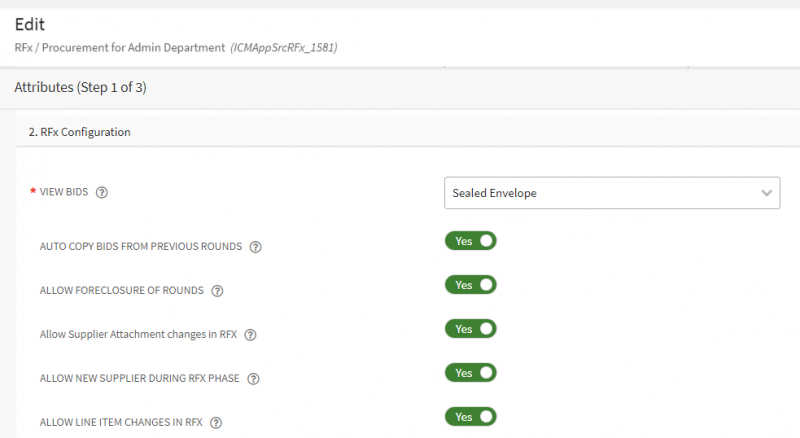The image size is (800, 438).
Task: Switch off Allow New Supplier During RFx Phase
Action: [471, 373]
